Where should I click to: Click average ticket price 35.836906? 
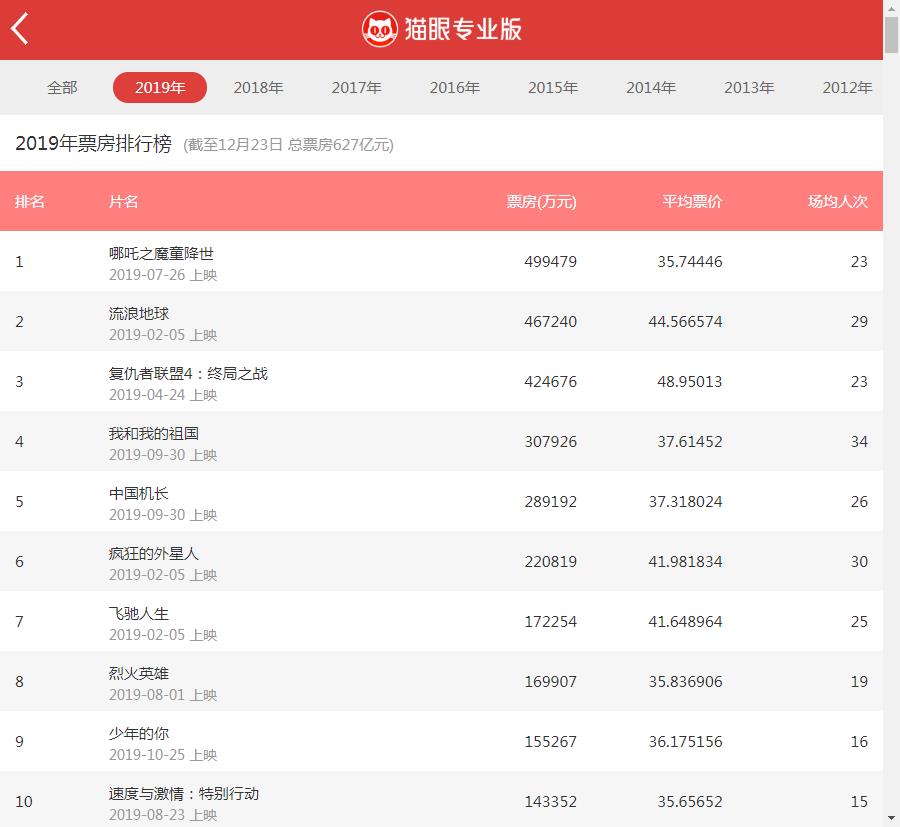[x=685, y=681]
